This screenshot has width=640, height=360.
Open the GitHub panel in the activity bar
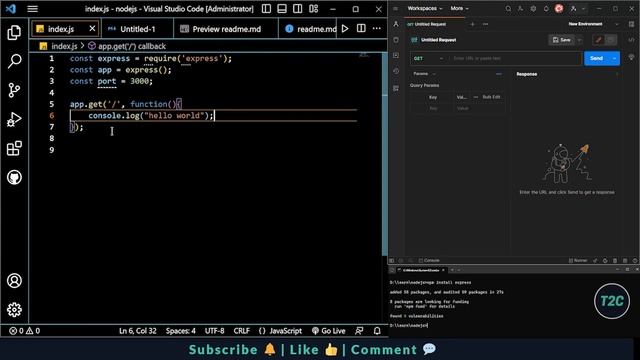(14, 177)
